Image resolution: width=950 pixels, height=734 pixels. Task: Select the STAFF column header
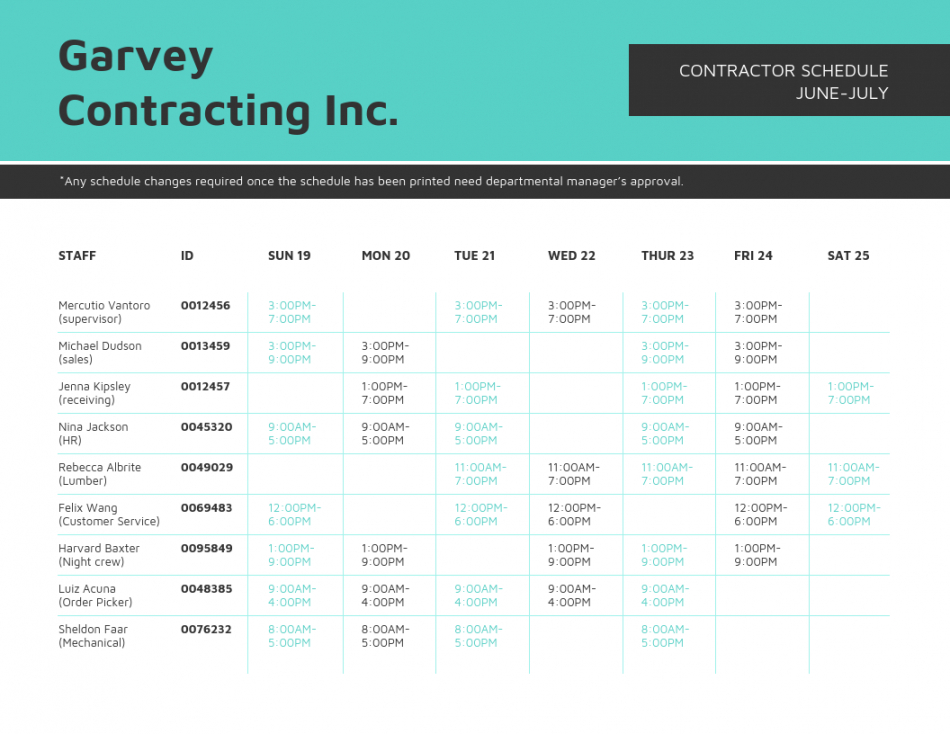coord(77,256)
